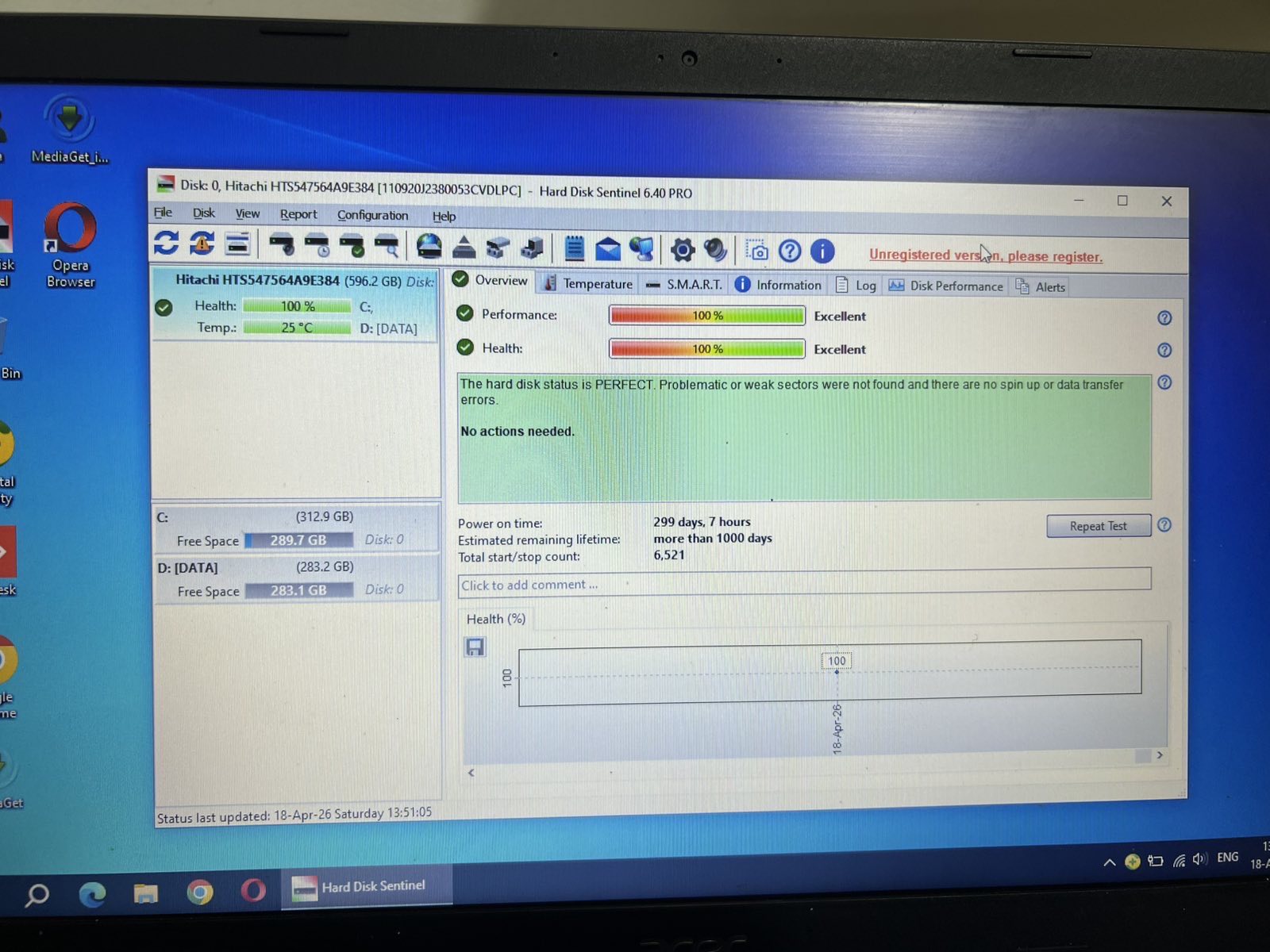1270x952 pixels.
Task: Click help icon next to Performance bar
Action: tap(1164, 318)
